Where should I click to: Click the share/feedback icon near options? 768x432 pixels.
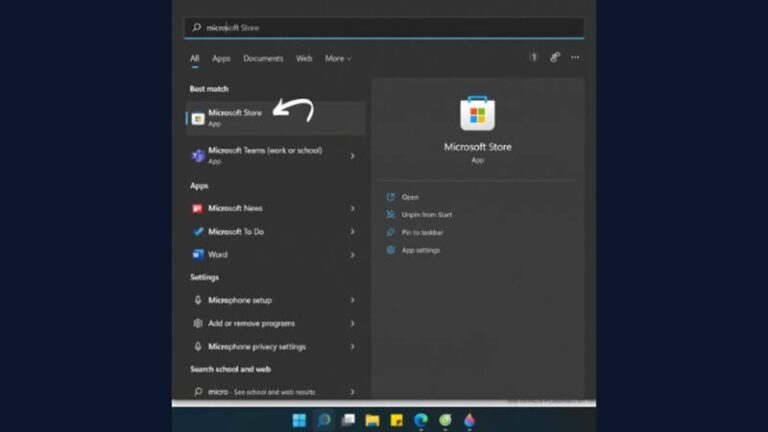point(554,57)
